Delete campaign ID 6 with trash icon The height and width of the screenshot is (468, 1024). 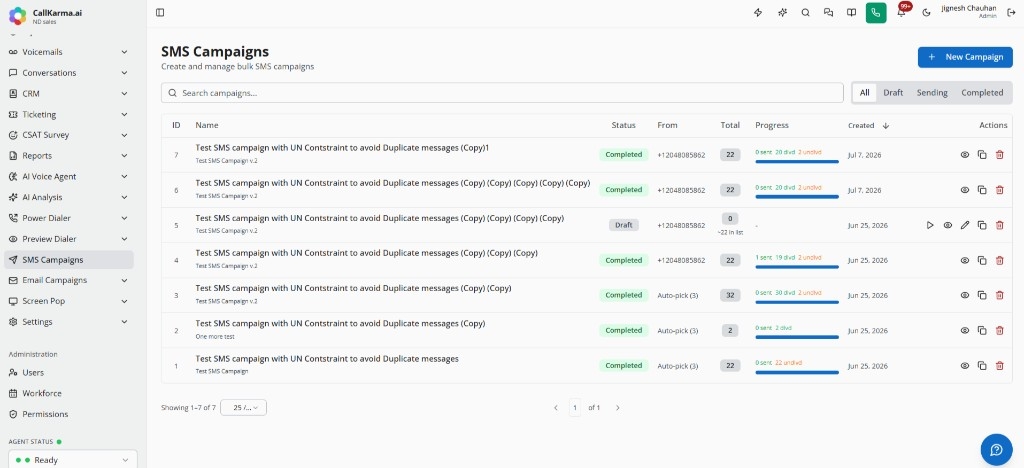point(999,190)
